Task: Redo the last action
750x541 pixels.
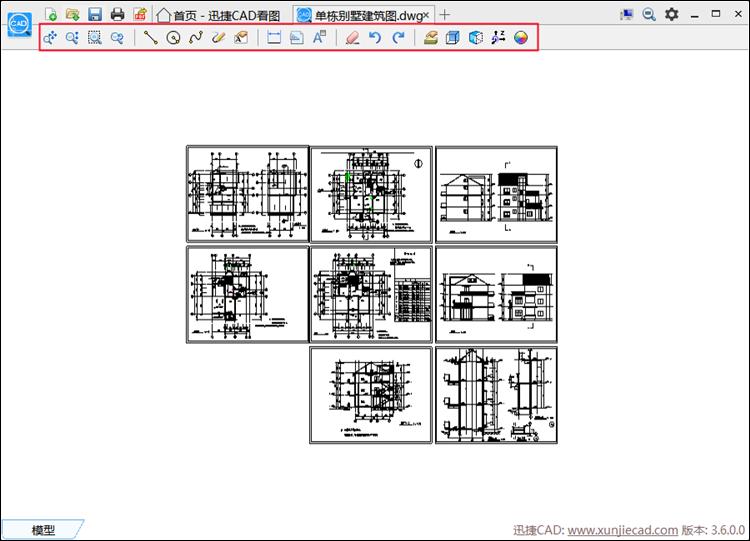Action: click(x=398, y=37)
